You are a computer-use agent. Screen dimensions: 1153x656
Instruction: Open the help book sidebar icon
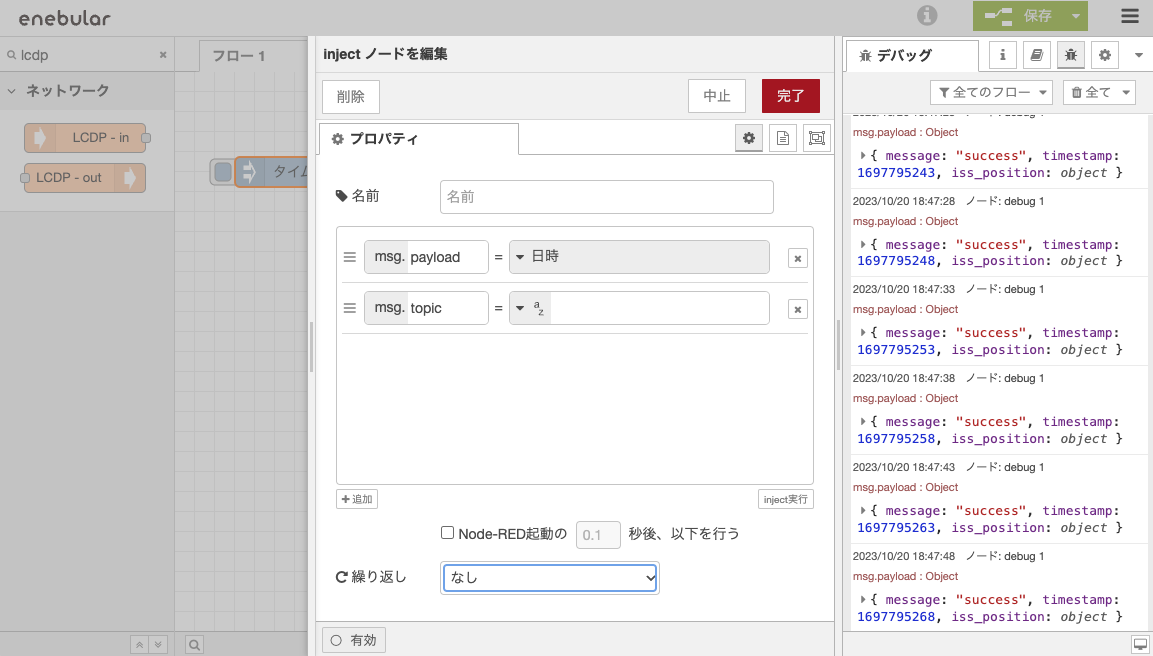[x=1037, y=55]
